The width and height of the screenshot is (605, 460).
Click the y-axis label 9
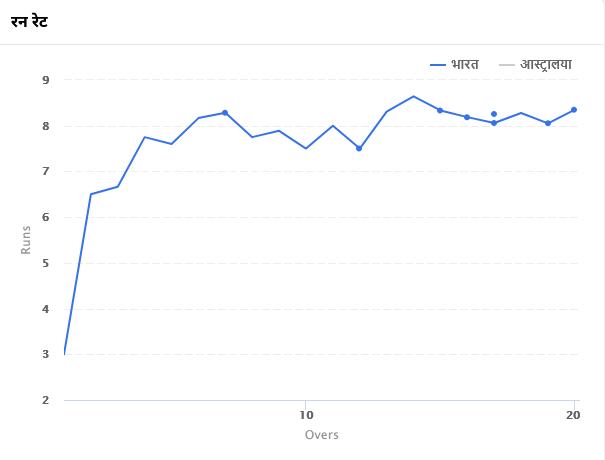(x=45, y=80)
